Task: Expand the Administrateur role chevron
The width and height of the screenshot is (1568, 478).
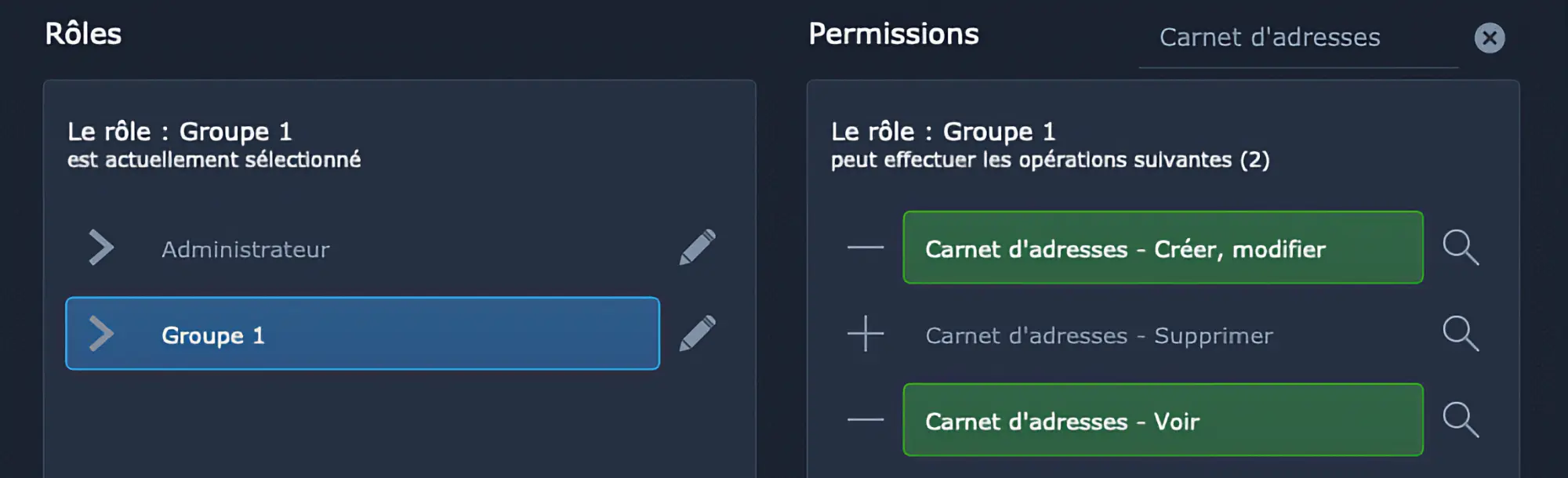Action: coord(101,248)
